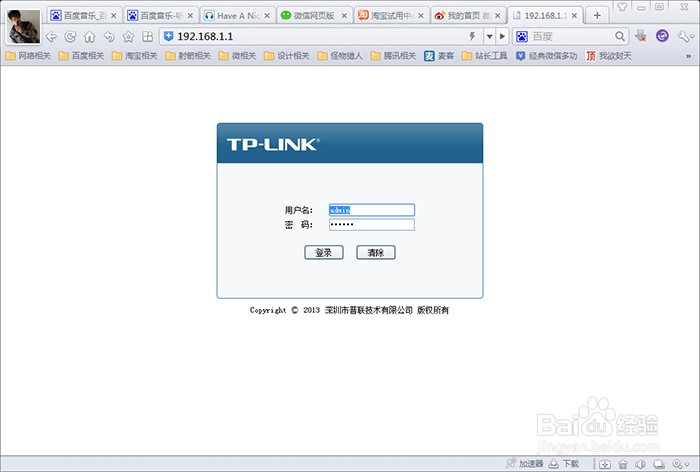Image resolution: width=700 pixels, height=472 pixels.
Task: Switch to the 淘宝试用中心 tab
Action: click(391, 16)
